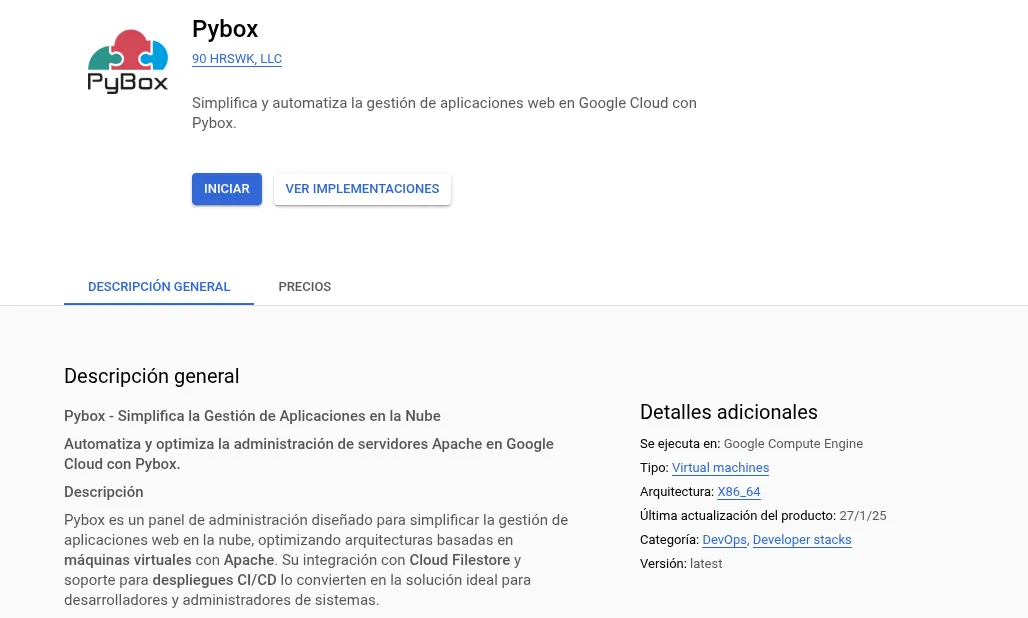Click the 'Última actualización del producto:' label

tap(738, 516)
